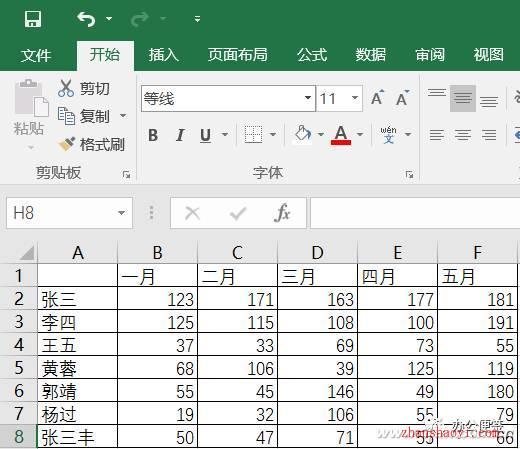Click the Increase Font Size icon
Viewport: 520px width, 449px height.
click(378, 98)
